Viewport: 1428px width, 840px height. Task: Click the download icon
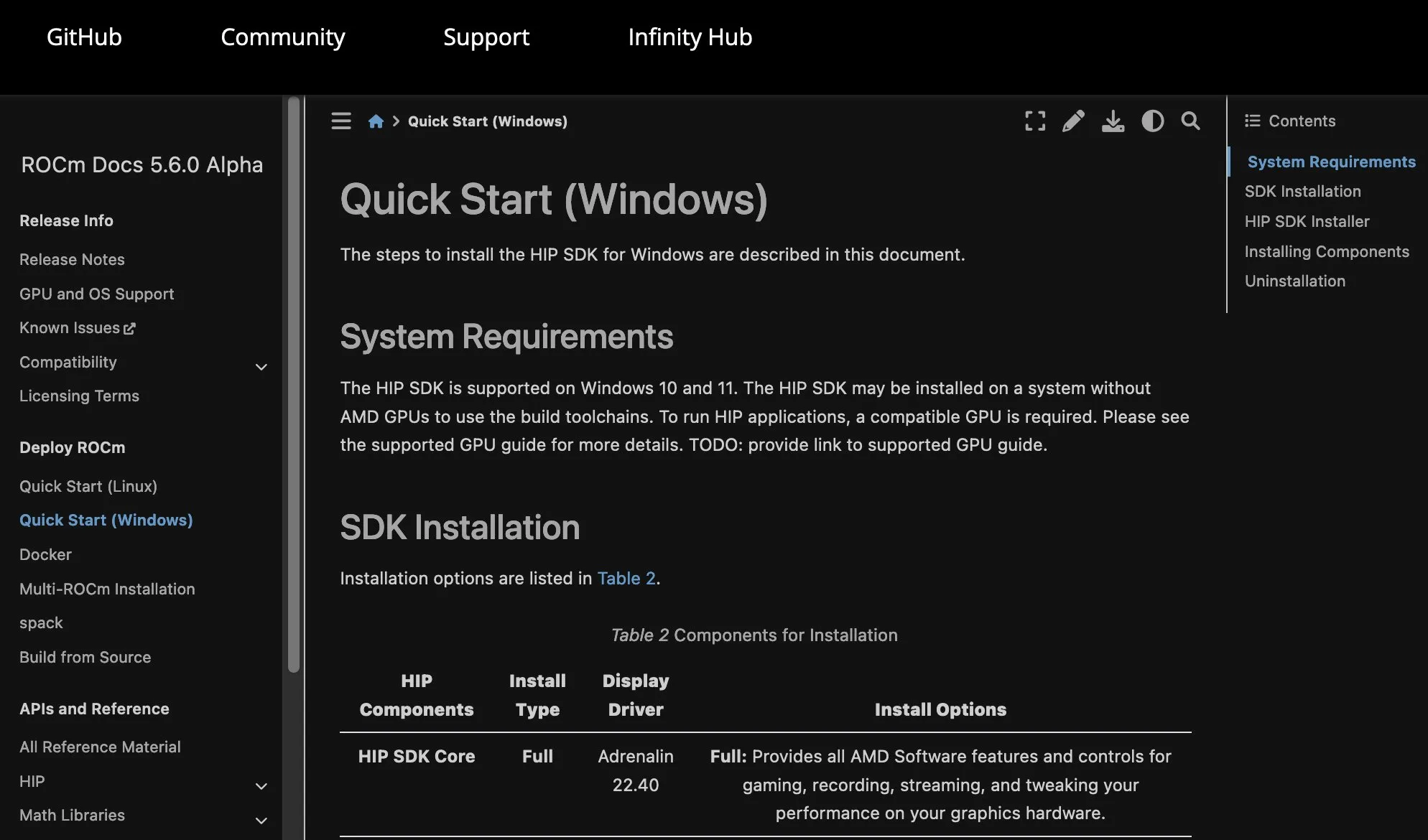coord(1113,120)
